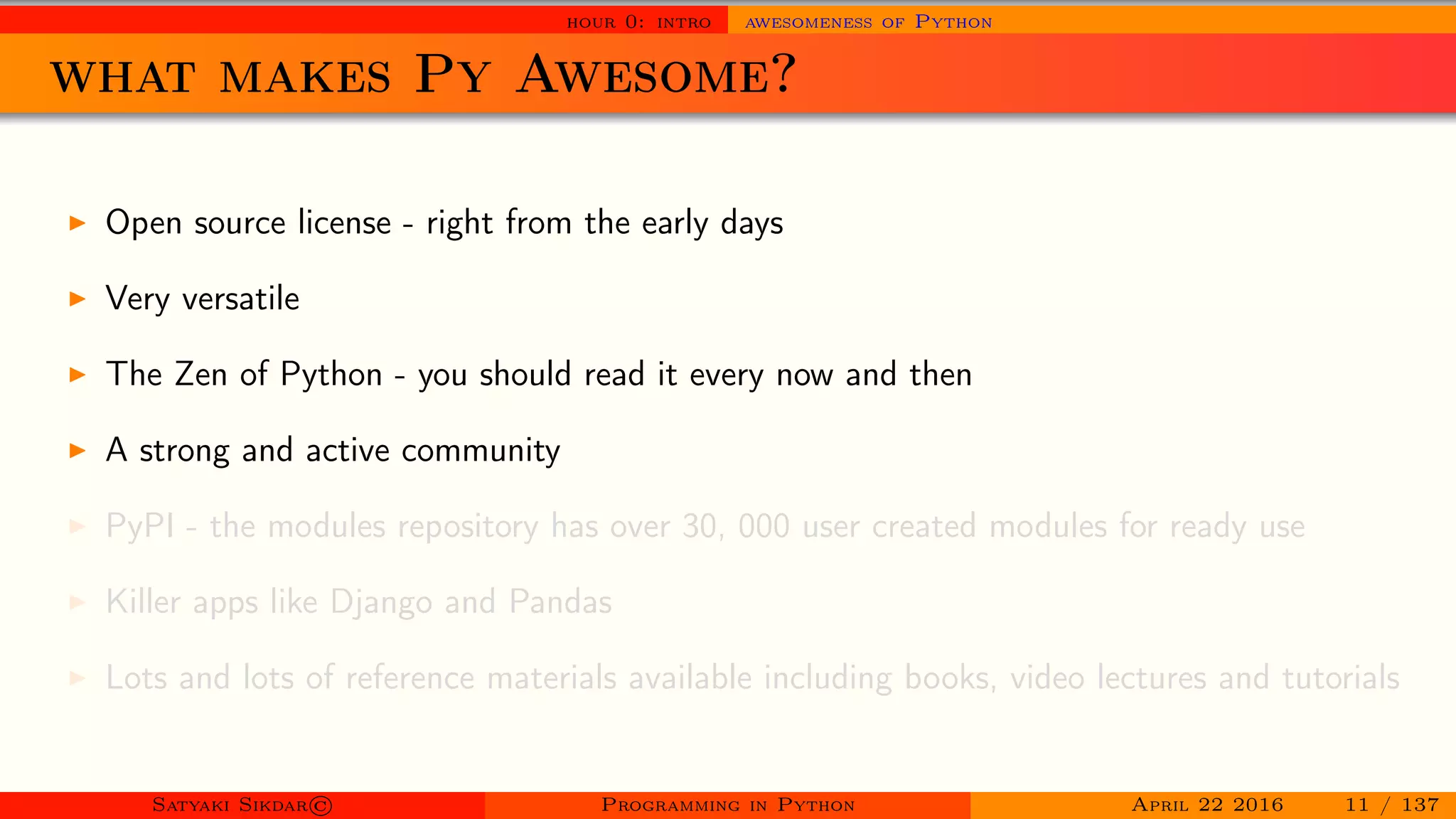Click the orange bullet arrow beside 'A strong and active community'

point(77,451)
